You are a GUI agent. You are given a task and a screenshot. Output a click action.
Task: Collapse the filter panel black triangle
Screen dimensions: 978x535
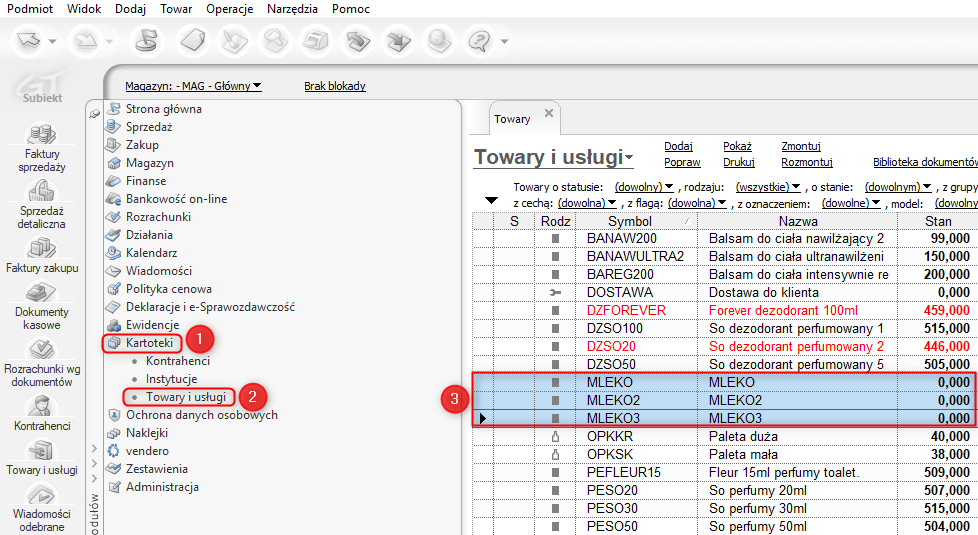[x=491, y=200]
